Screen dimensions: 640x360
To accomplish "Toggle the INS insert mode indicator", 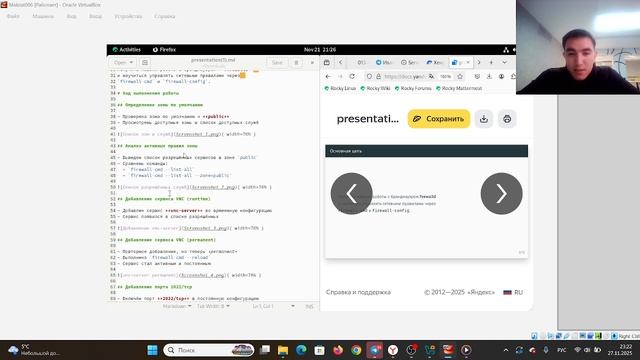I will 309,306.
